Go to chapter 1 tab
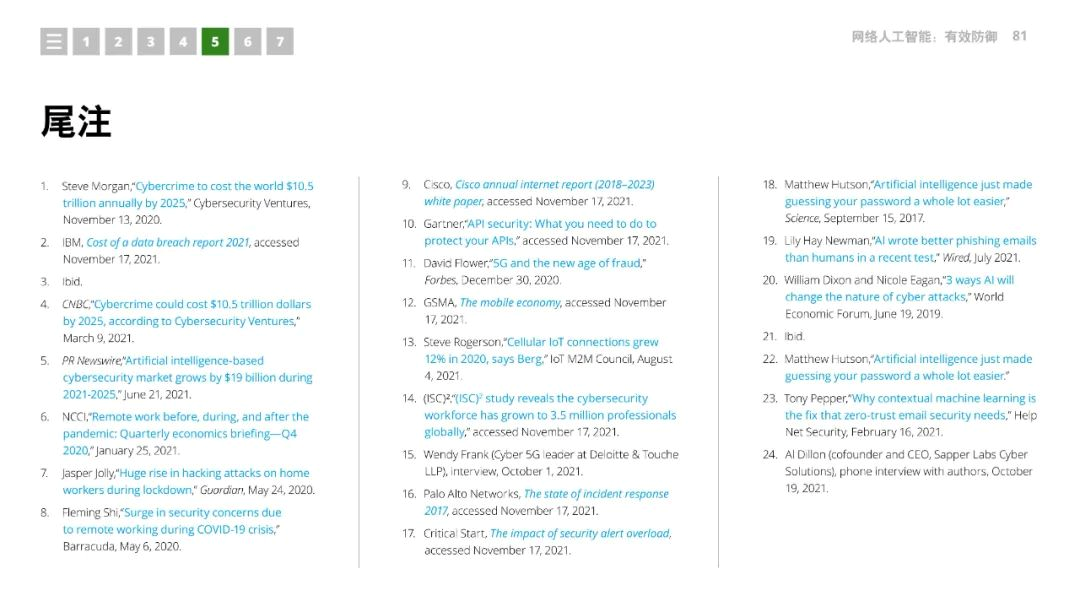The height and width of the screenshot is (607, 1080). (x=86, y=41)
